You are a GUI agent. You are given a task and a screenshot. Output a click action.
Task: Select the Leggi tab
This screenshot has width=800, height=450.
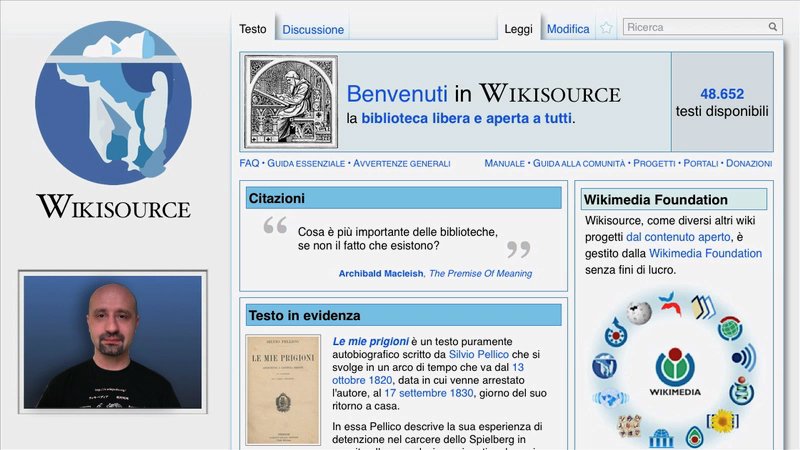tap(518, 30)
